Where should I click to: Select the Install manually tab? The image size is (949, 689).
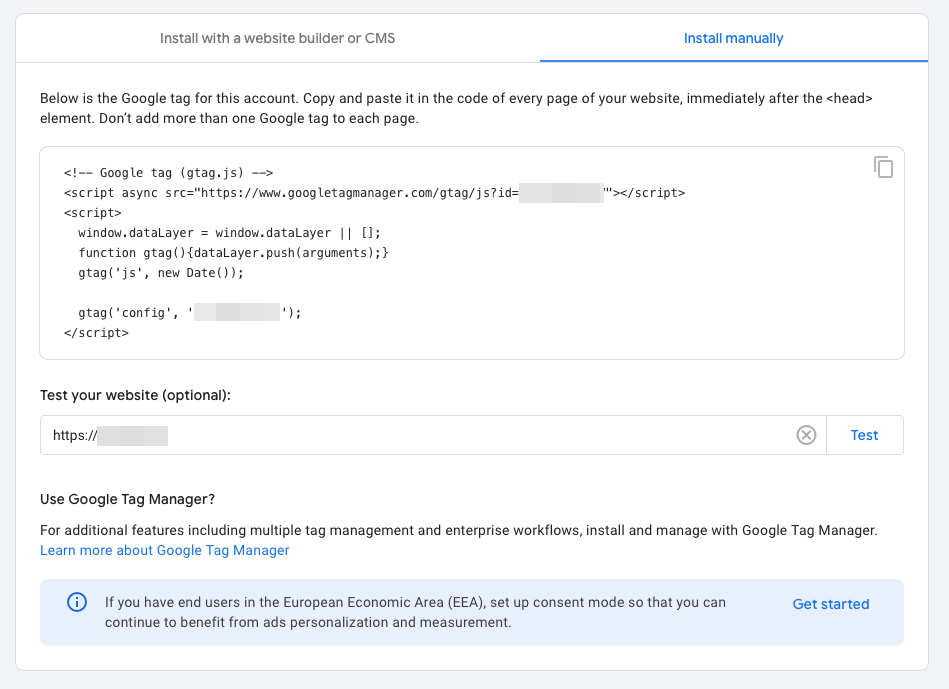(x=733, y=39)
